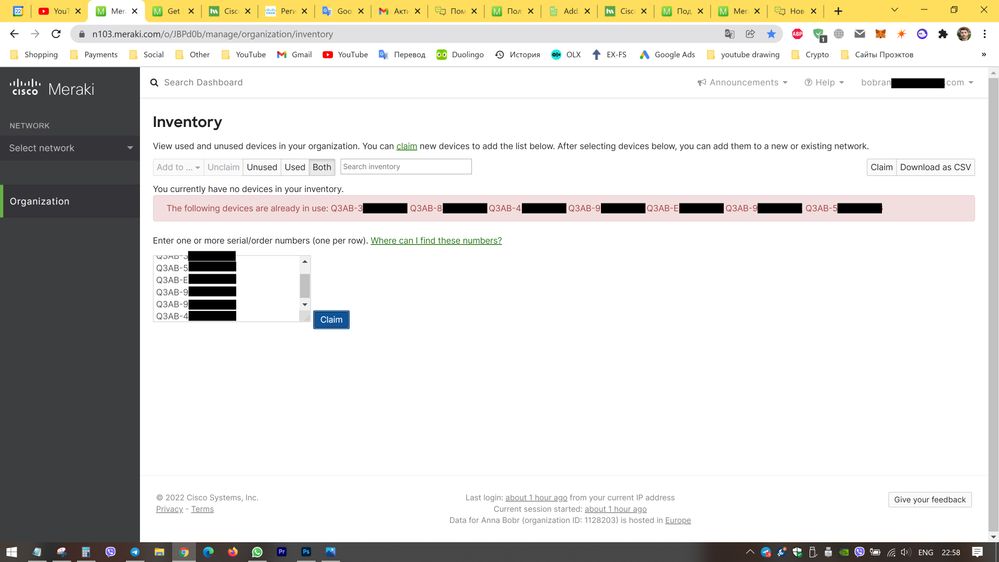Viewport: 999px width, 562px height.
Task: Open the Crypto bookmarks folder
Action: coord(810,55)
